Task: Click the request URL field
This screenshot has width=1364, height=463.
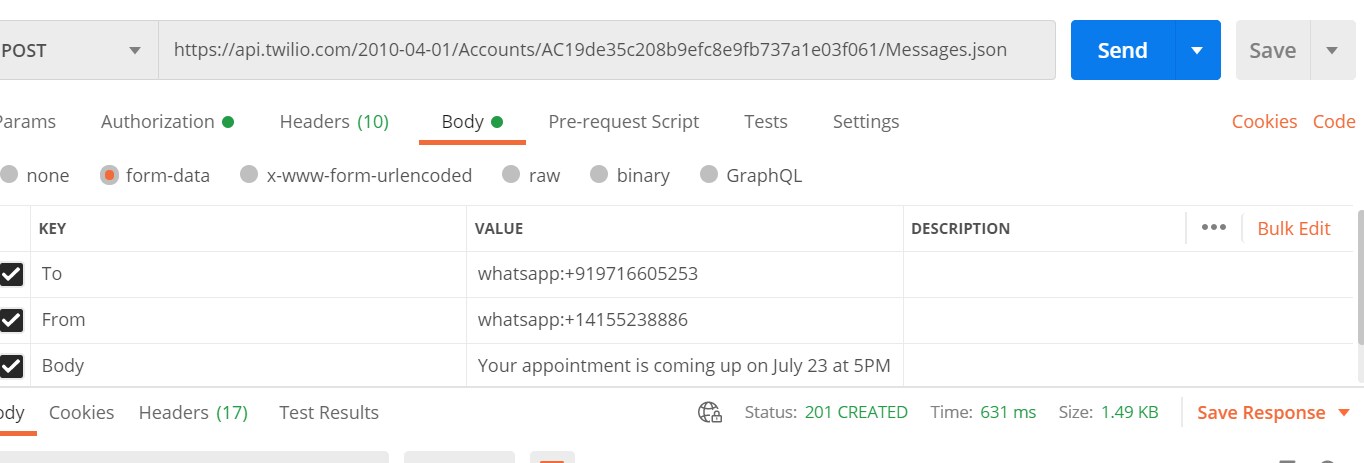Action: pyautogui.click(x=607, y=50)
